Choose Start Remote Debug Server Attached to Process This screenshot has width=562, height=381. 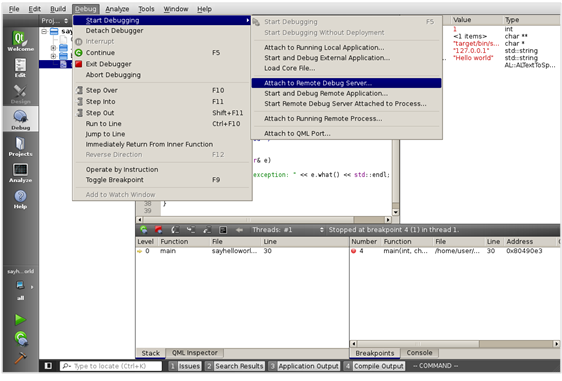346,104
